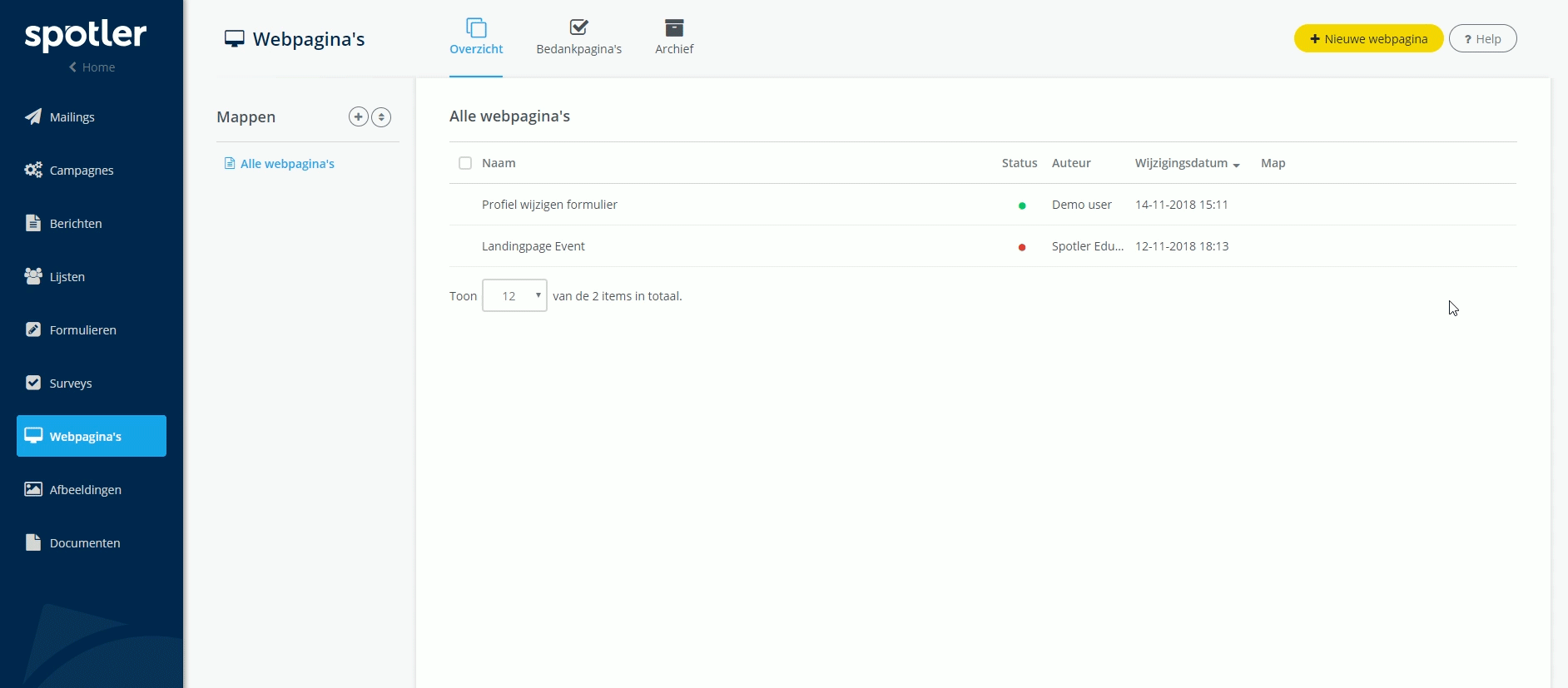The width and height of the screenshot is (1568, 688).
Task: Sort by the Status column header
Action: click(x=1020, y=163)
